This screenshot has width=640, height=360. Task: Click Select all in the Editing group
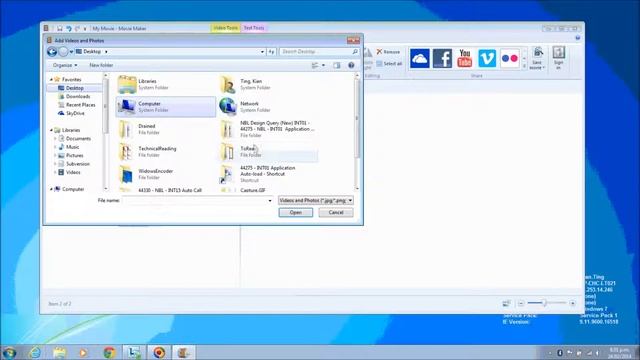[389, 64]
